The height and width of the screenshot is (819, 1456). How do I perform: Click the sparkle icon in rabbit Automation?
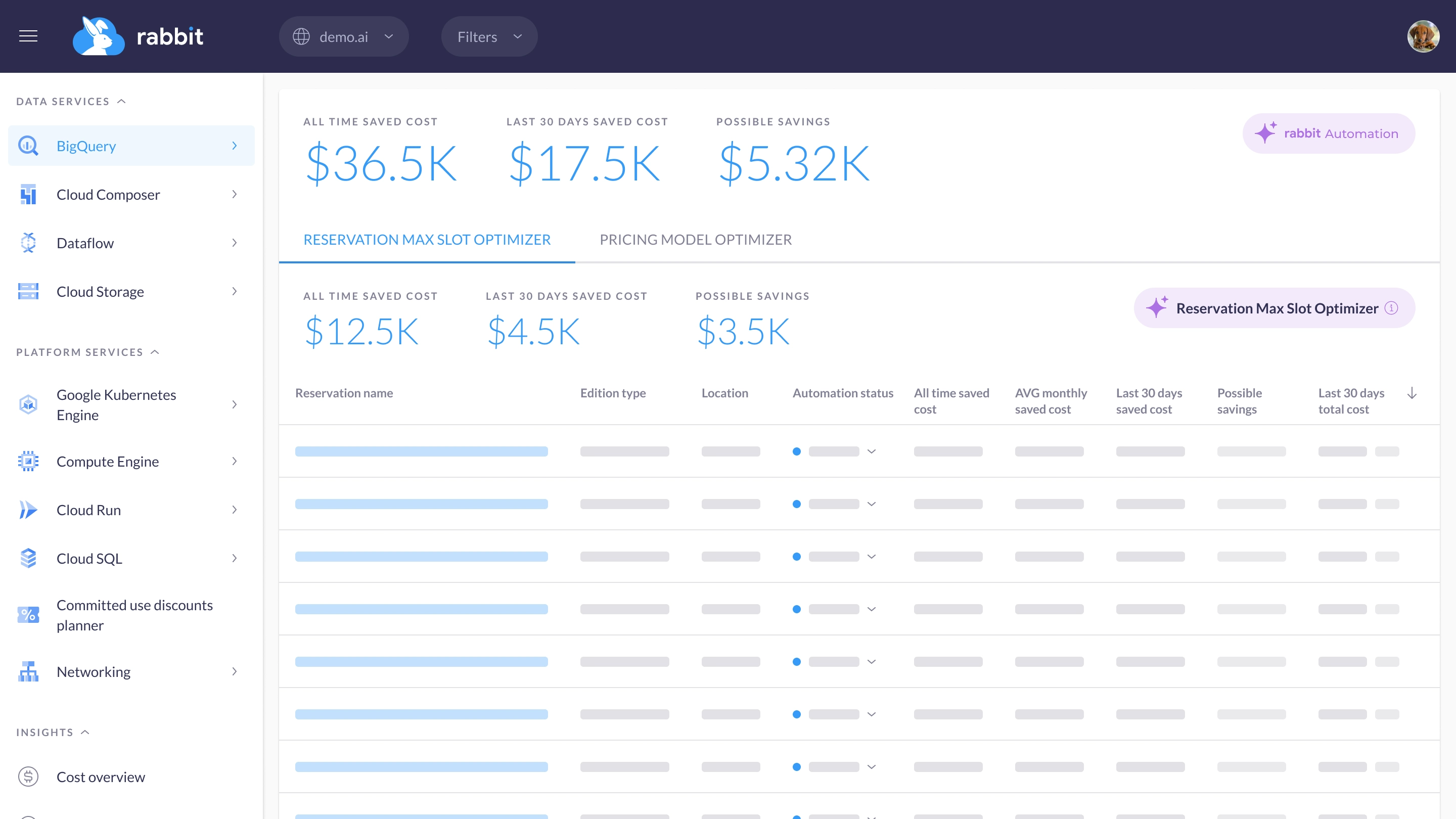1265,132
